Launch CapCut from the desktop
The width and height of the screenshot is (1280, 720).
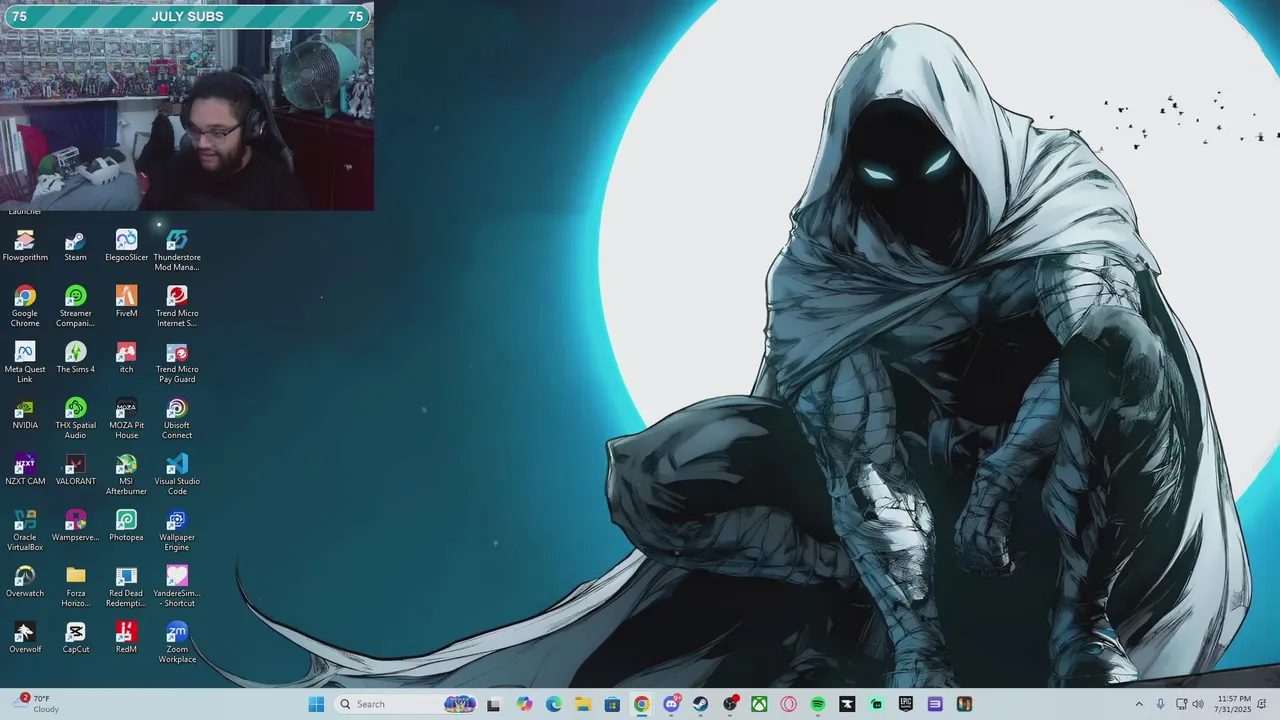76,637
